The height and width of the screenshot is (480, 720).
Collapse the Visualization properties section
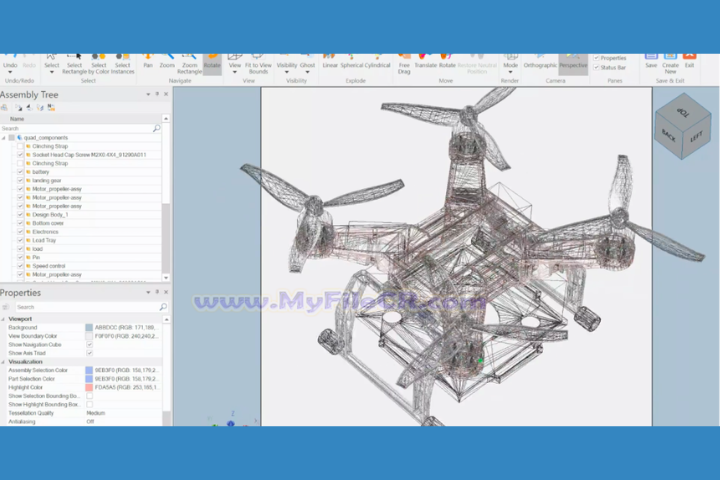pyautogui.click(x=3, y=362)
